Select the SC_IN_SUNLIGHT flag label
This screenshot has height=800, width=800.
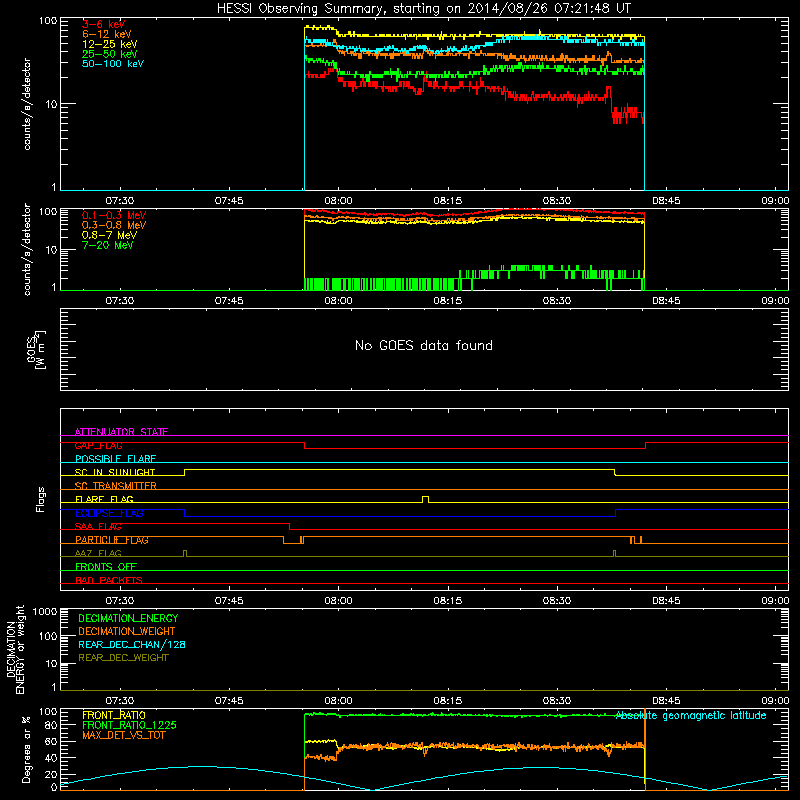[x=115, y=472]
